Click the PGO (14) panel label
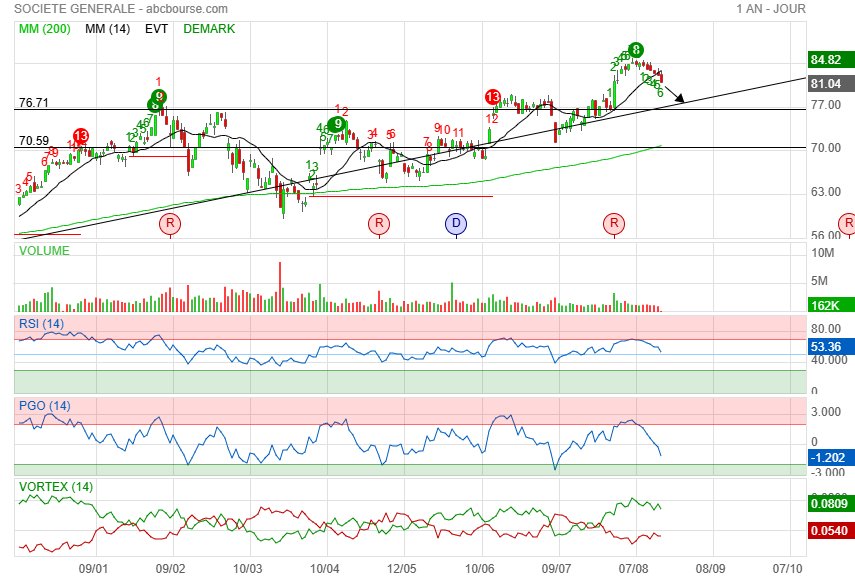 pyautogui.click(x=45, y=406)
